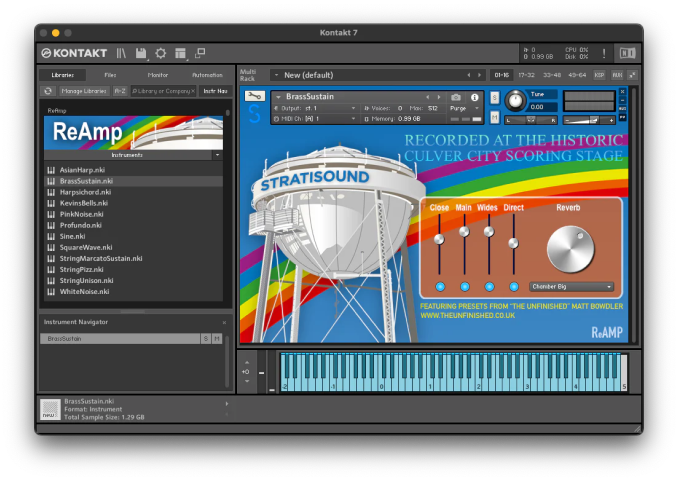Refresh libraries with the reload icon

48,91
